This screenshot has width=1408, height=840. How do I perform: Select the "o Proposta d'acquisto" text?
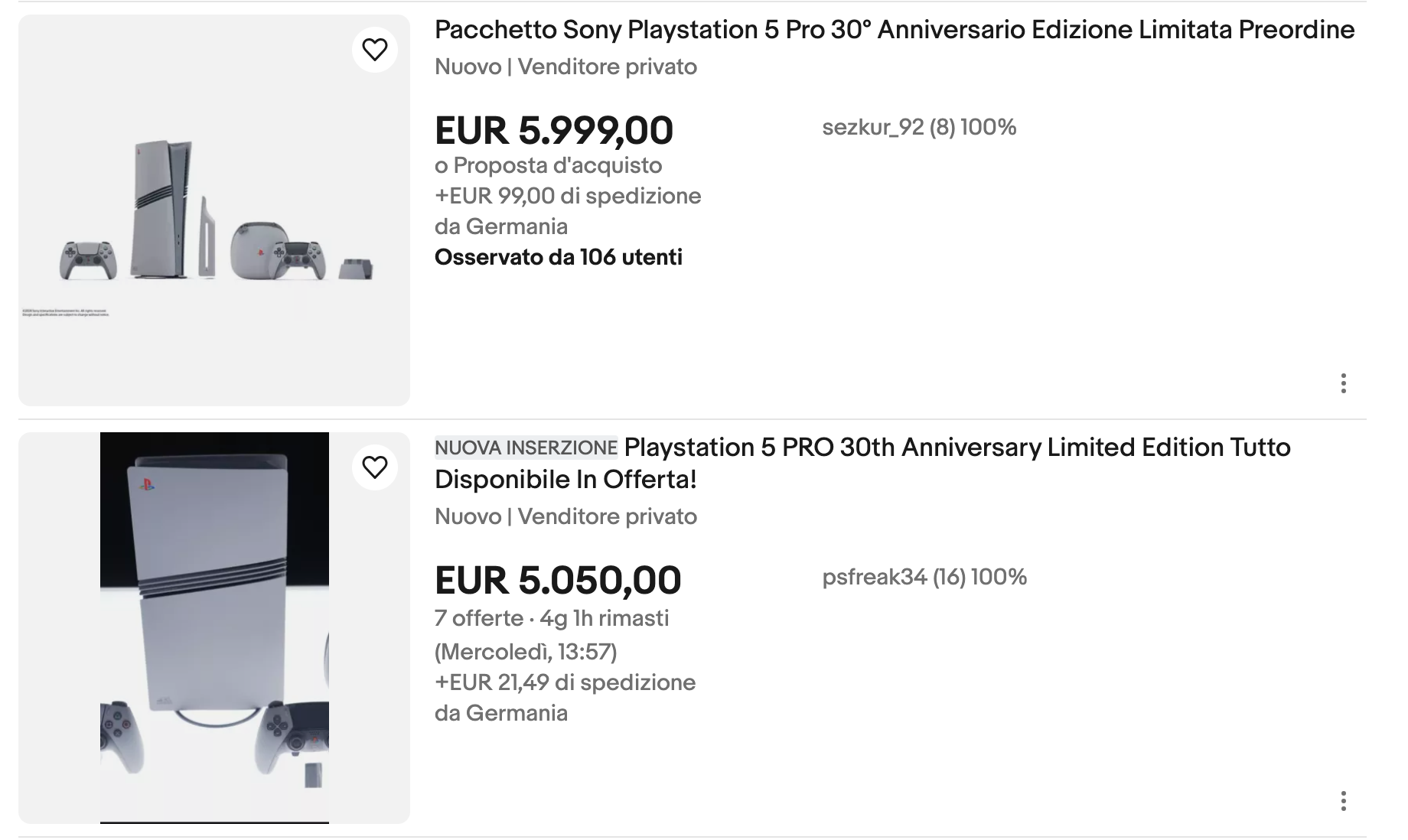(548, 165)
